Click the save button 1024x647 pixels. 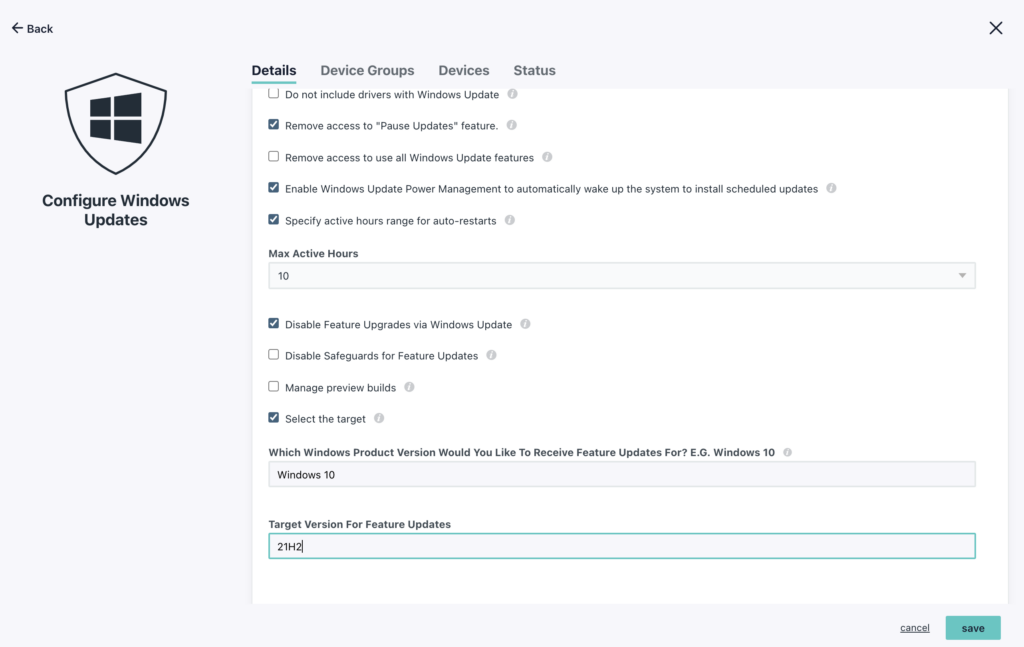pos(972,628)
